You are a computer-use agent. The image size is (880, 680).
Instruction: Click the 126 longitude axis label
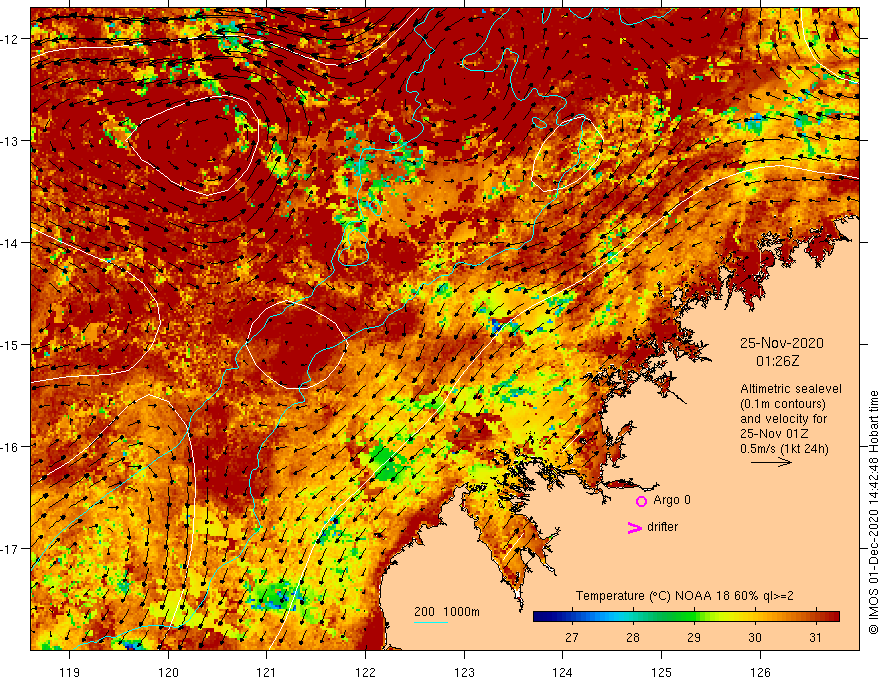point(760,672)
